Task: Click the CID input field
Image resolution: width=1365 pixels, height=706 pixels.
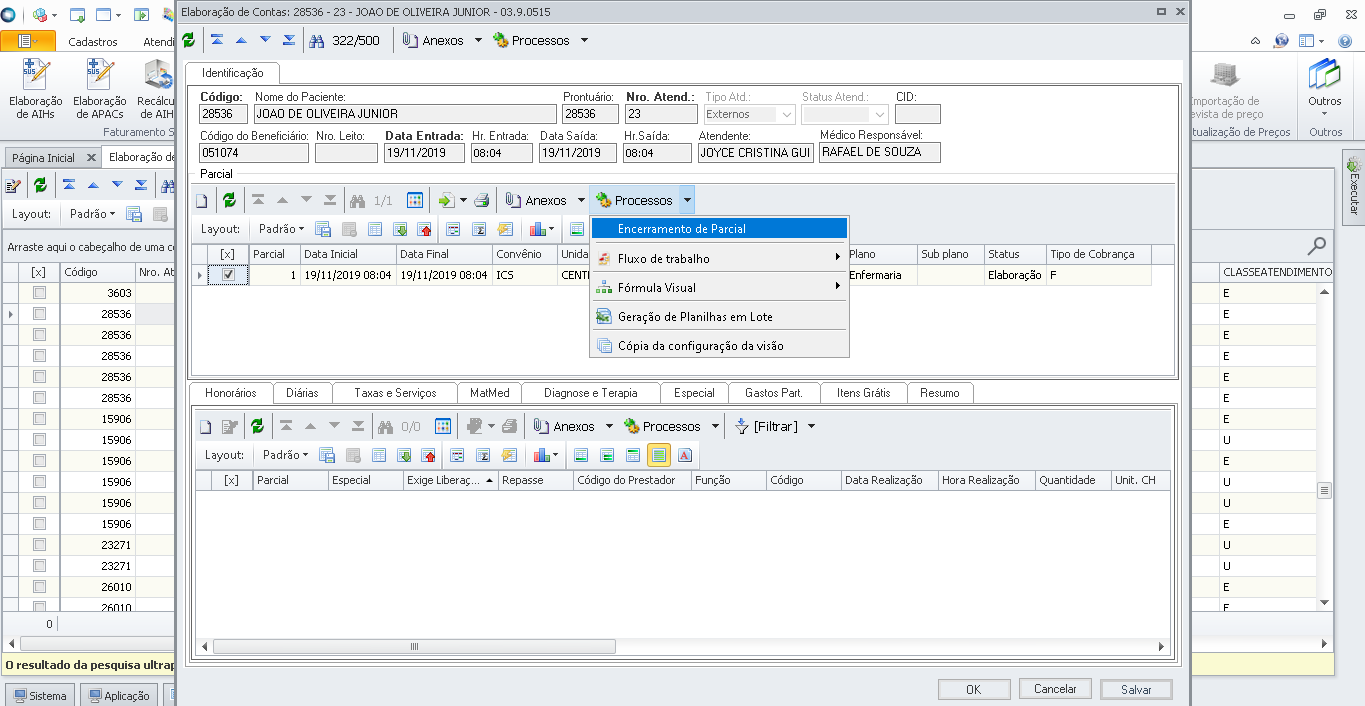Action: coord(917,114)
